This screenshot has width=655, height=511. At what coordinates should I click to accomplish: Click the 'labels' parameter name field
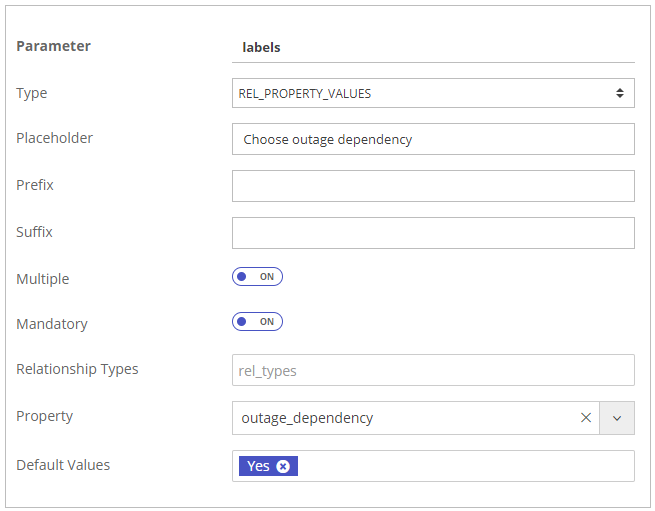pos(433,47)
